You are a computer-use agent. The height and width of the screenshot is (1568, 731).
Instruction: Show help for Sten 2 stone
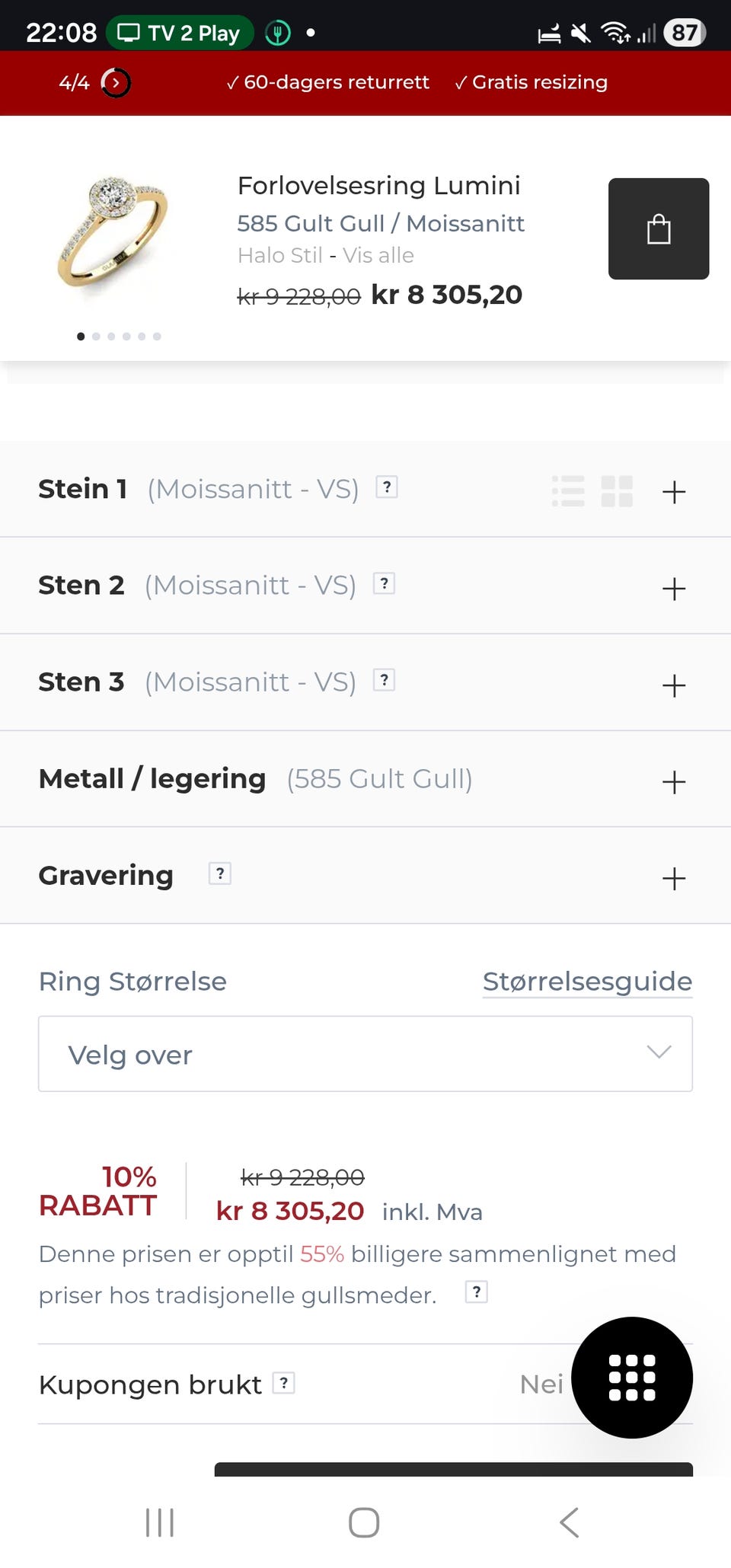(x=385, y=583)
